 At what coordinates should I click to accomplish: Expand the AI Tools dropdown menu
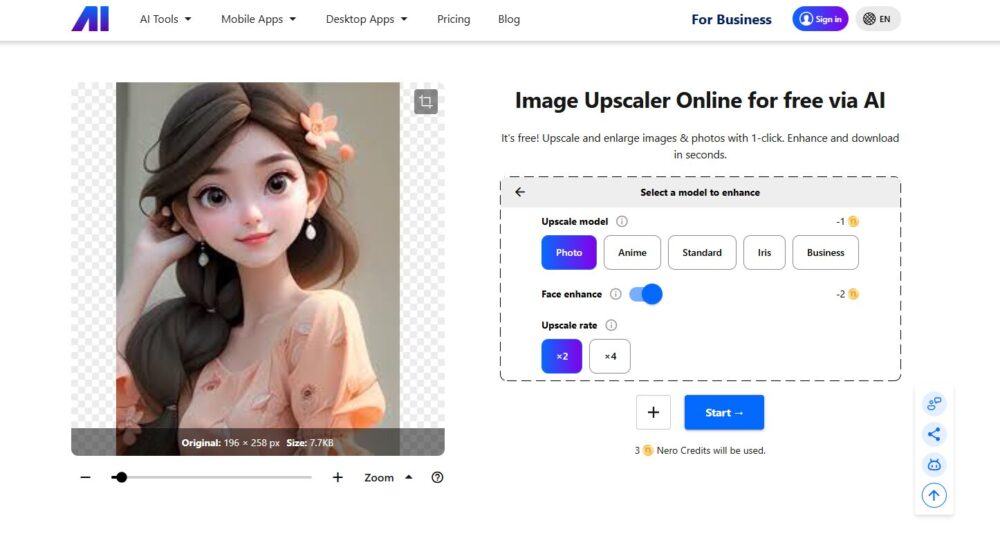pyautogui.click(x=166, y=19)
